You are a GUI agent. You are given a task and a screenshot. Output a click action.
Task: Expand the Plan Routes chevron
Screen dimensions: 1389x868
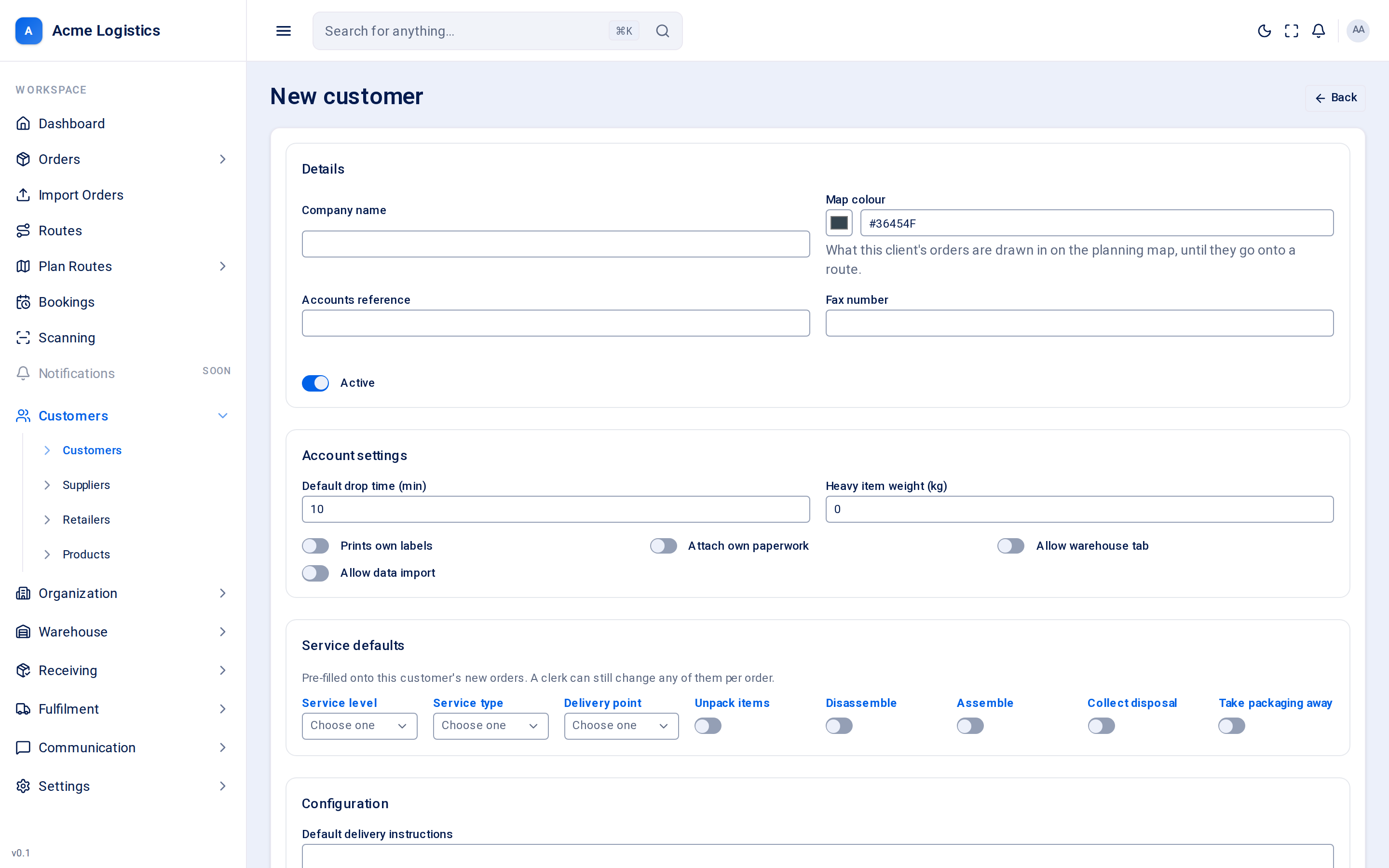(223, 266)
